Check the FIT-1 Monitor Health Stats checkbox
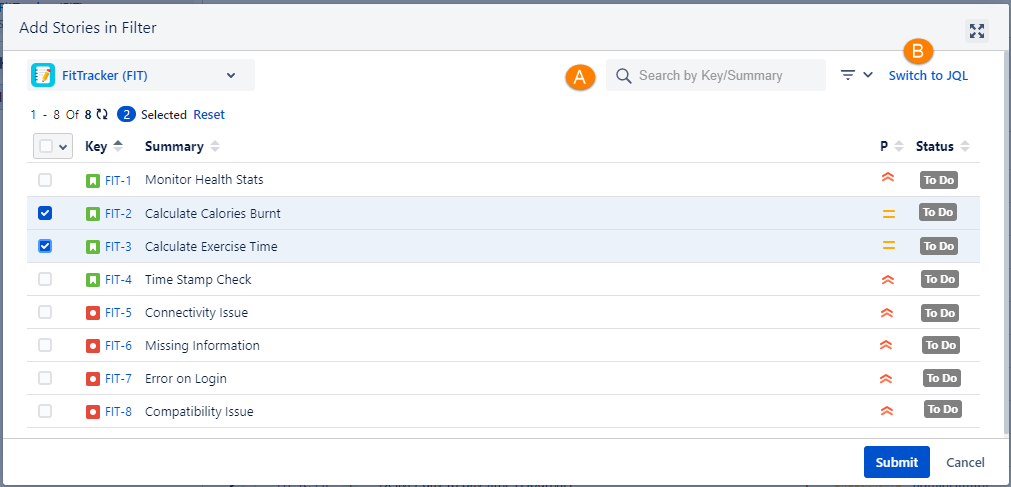The image size is (1011, 487). pyautogui.click(x=45, y=180)
